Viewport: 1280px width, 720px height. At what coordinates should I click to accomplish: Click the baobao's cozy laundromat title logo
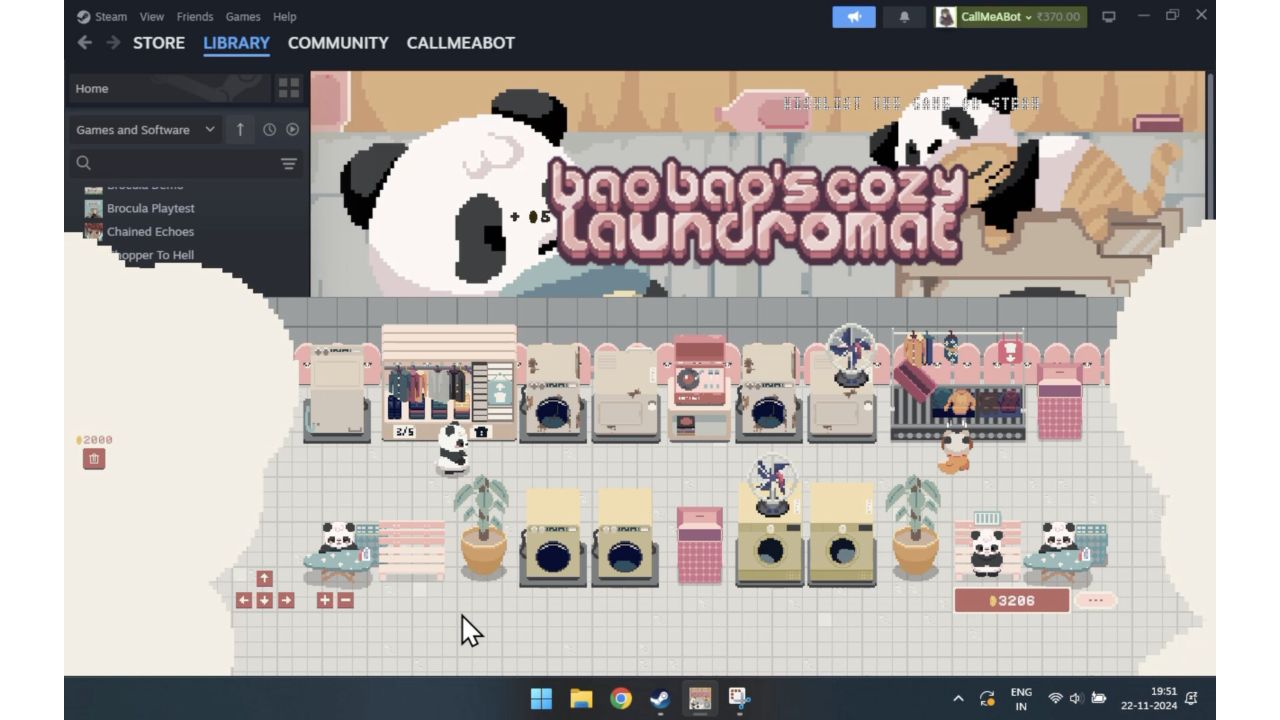(x=757, y=212)
